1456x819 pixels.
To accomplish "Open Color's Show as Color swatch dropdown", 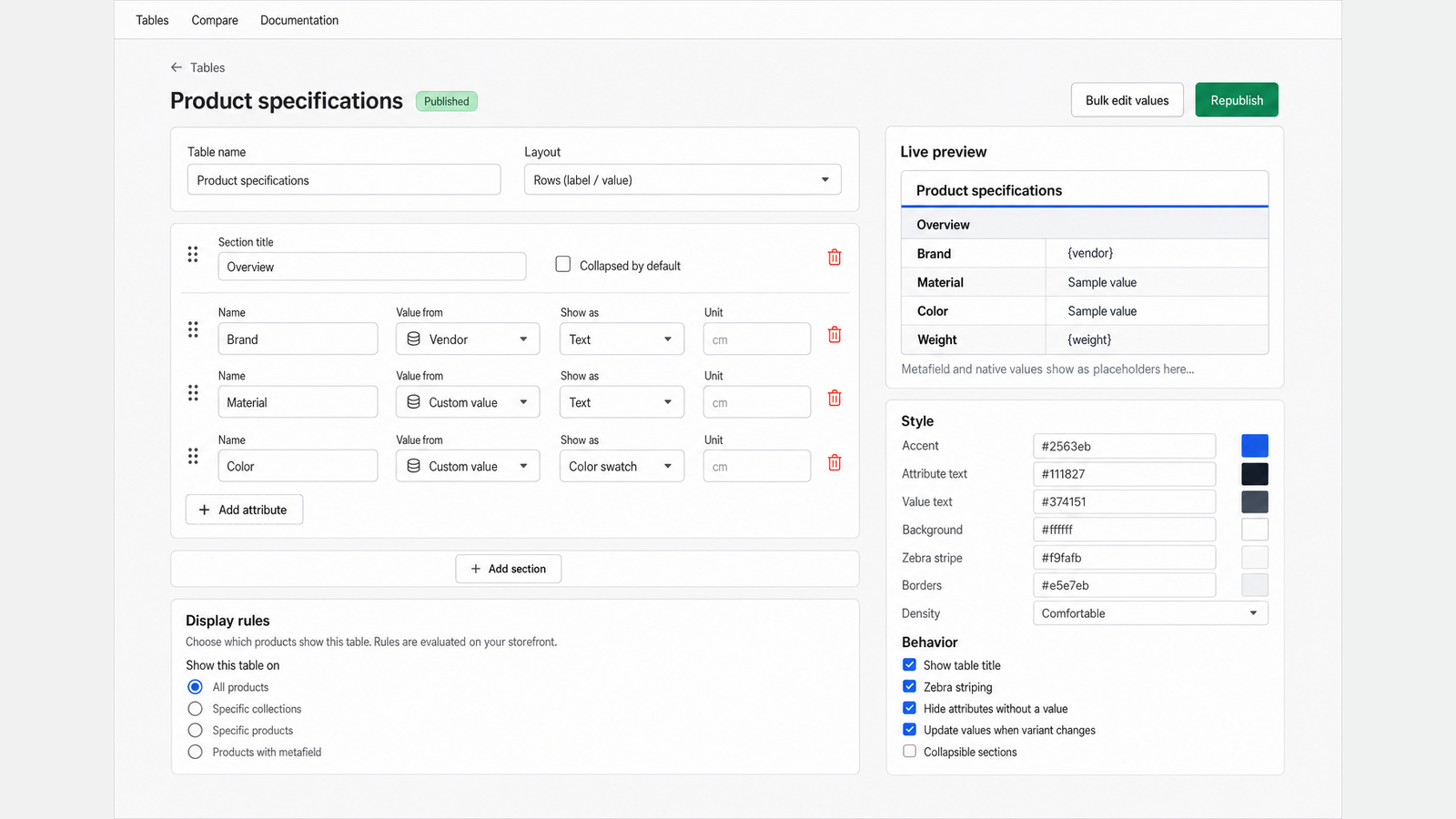I will point(622,466).
